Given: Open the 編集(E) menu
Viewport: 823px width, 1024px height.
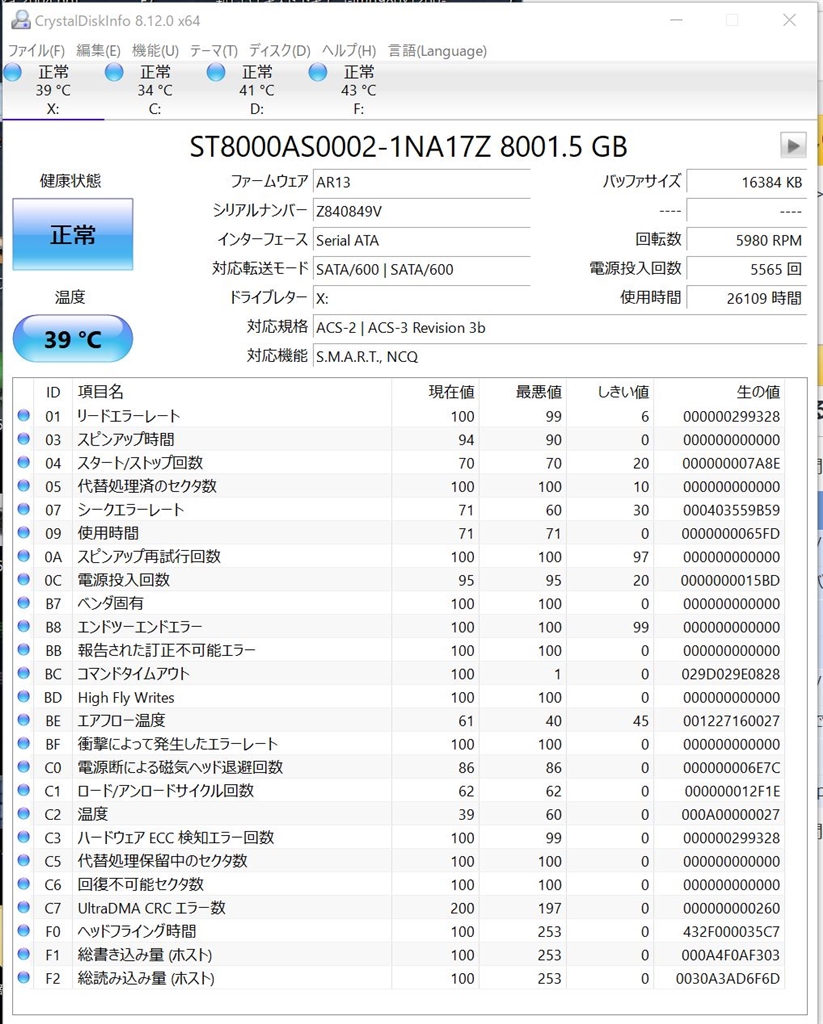Looking at the screenshot, I should (x=98, y=50).
